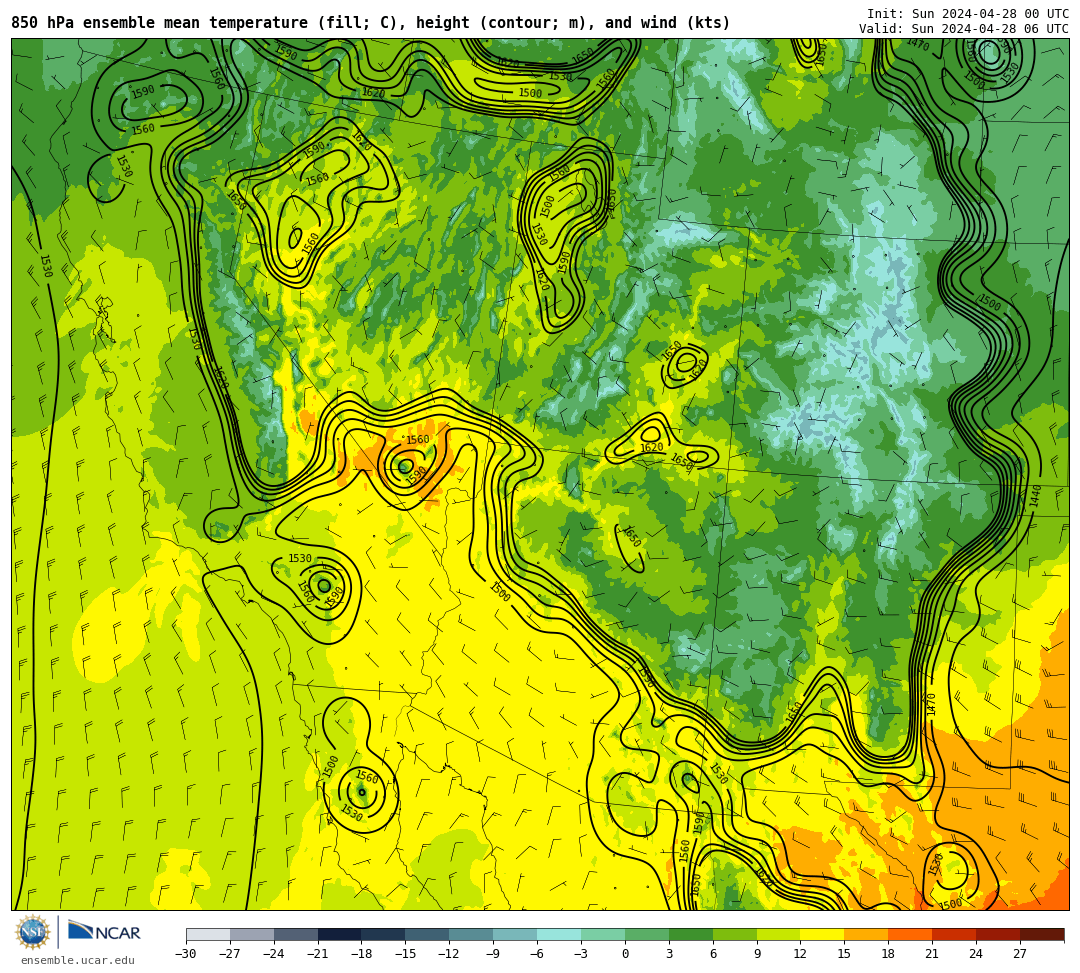Click the 12 colorbar tick label
The width and height of the screenshot is (1080, 973).
pos(801,954)
